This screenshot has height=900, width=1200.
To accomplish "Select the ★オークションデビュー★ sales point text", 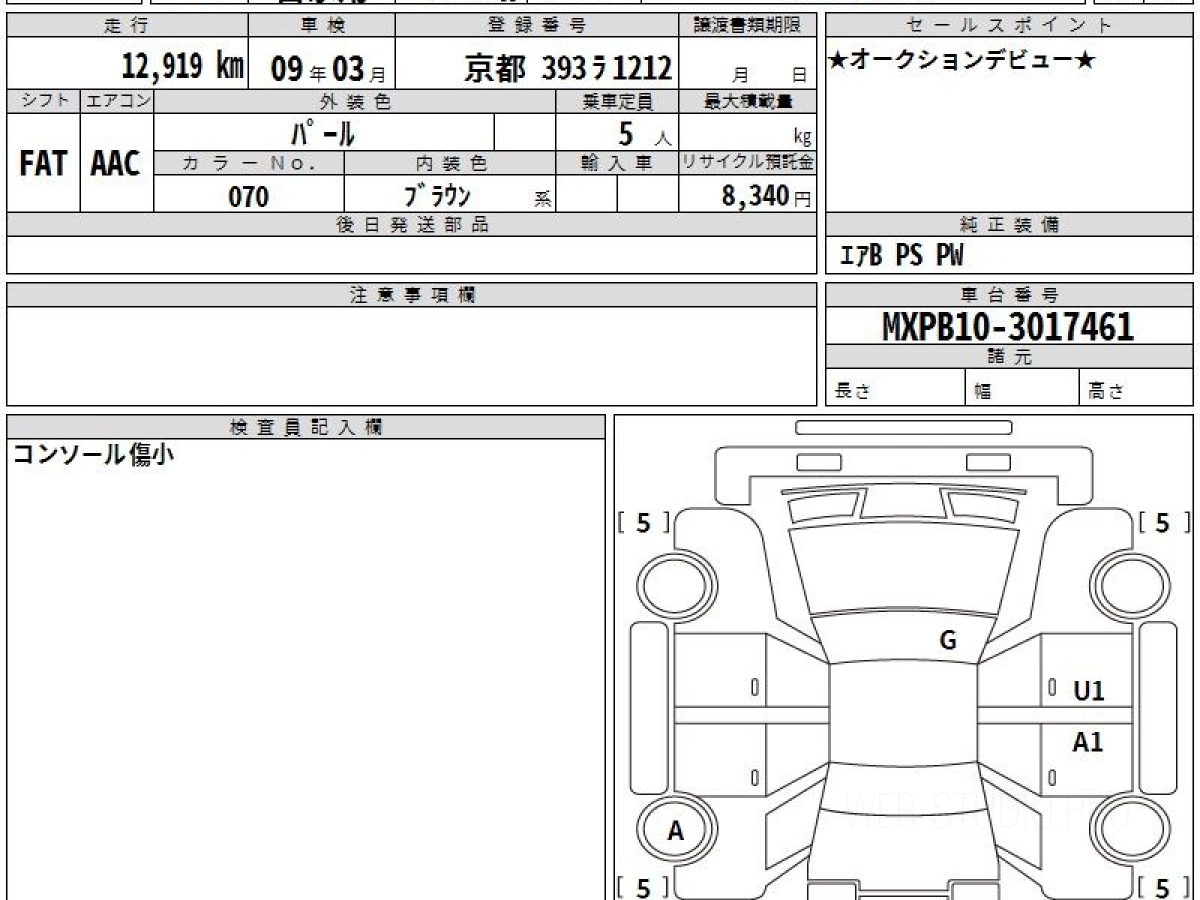I will (961, 61).
